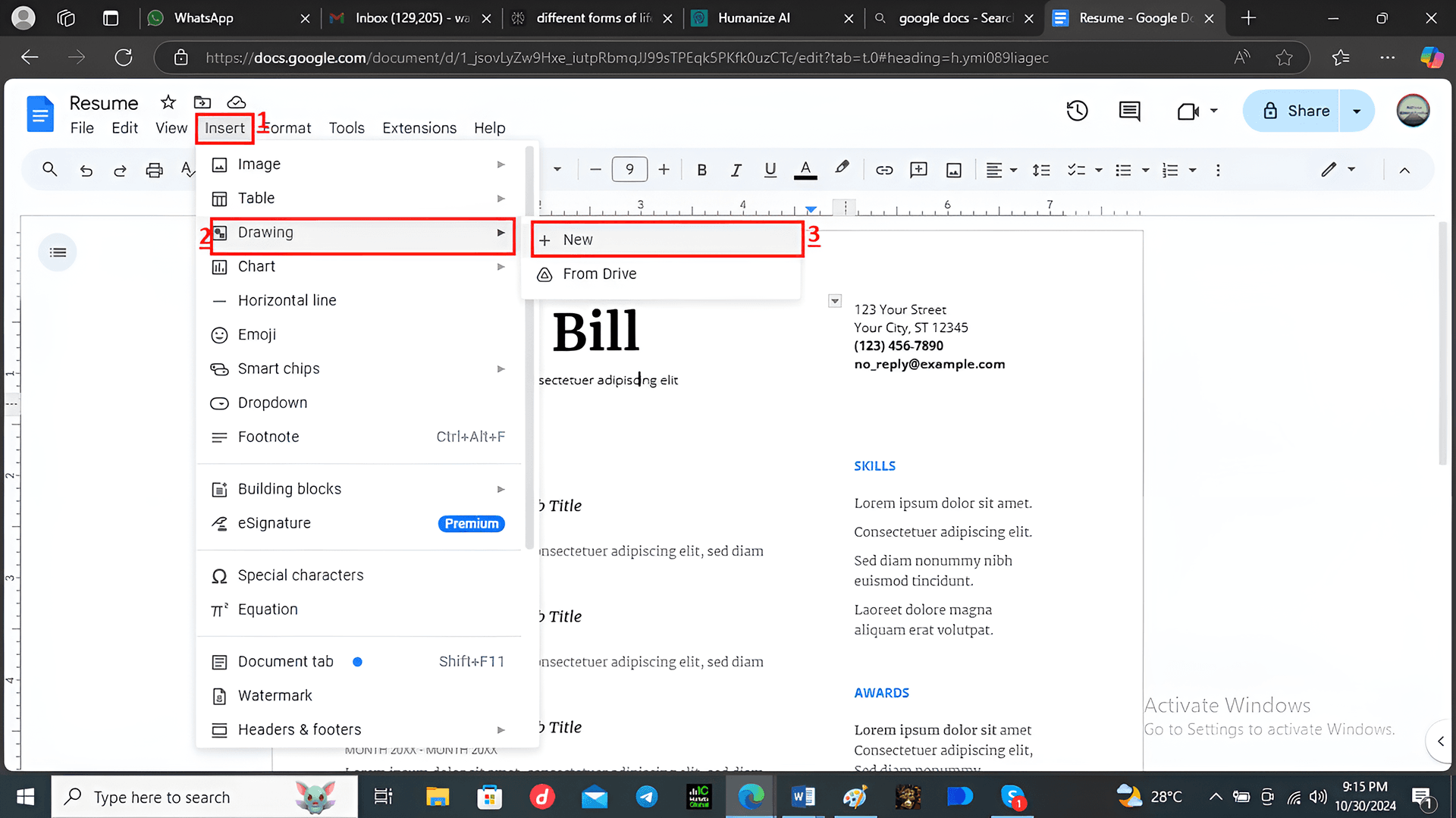
Task: Open the editing mode pencil dropdown
Action: (x=1338, y=170)
